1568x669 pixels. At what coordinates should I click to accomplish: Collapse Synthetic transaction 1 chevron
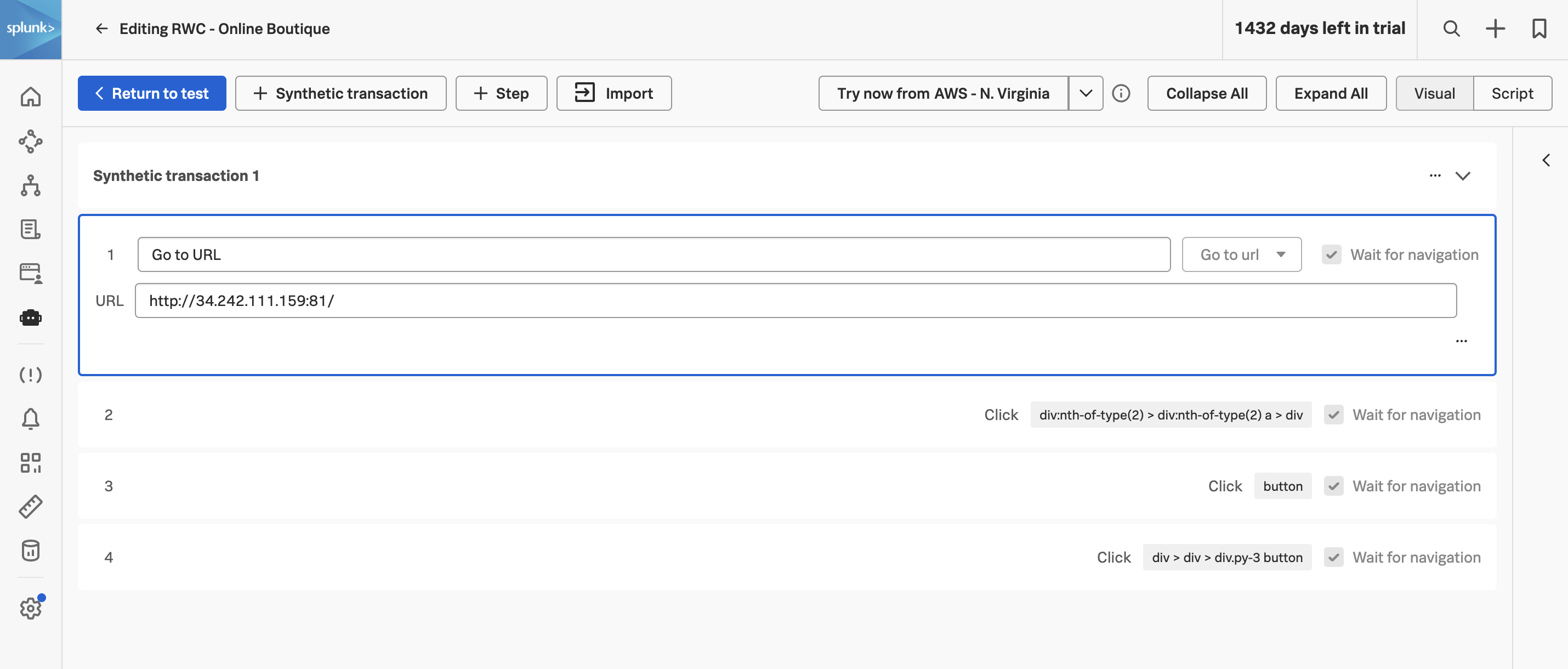click(1462, 175)
